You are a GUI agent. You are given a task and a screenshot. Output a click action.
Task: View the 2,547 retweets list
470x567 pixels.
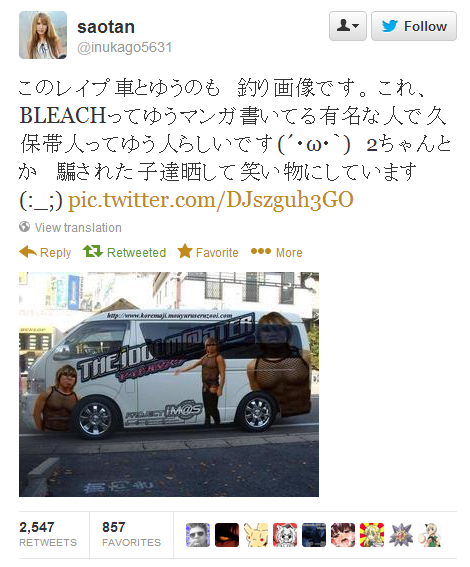tap(48, 534)
